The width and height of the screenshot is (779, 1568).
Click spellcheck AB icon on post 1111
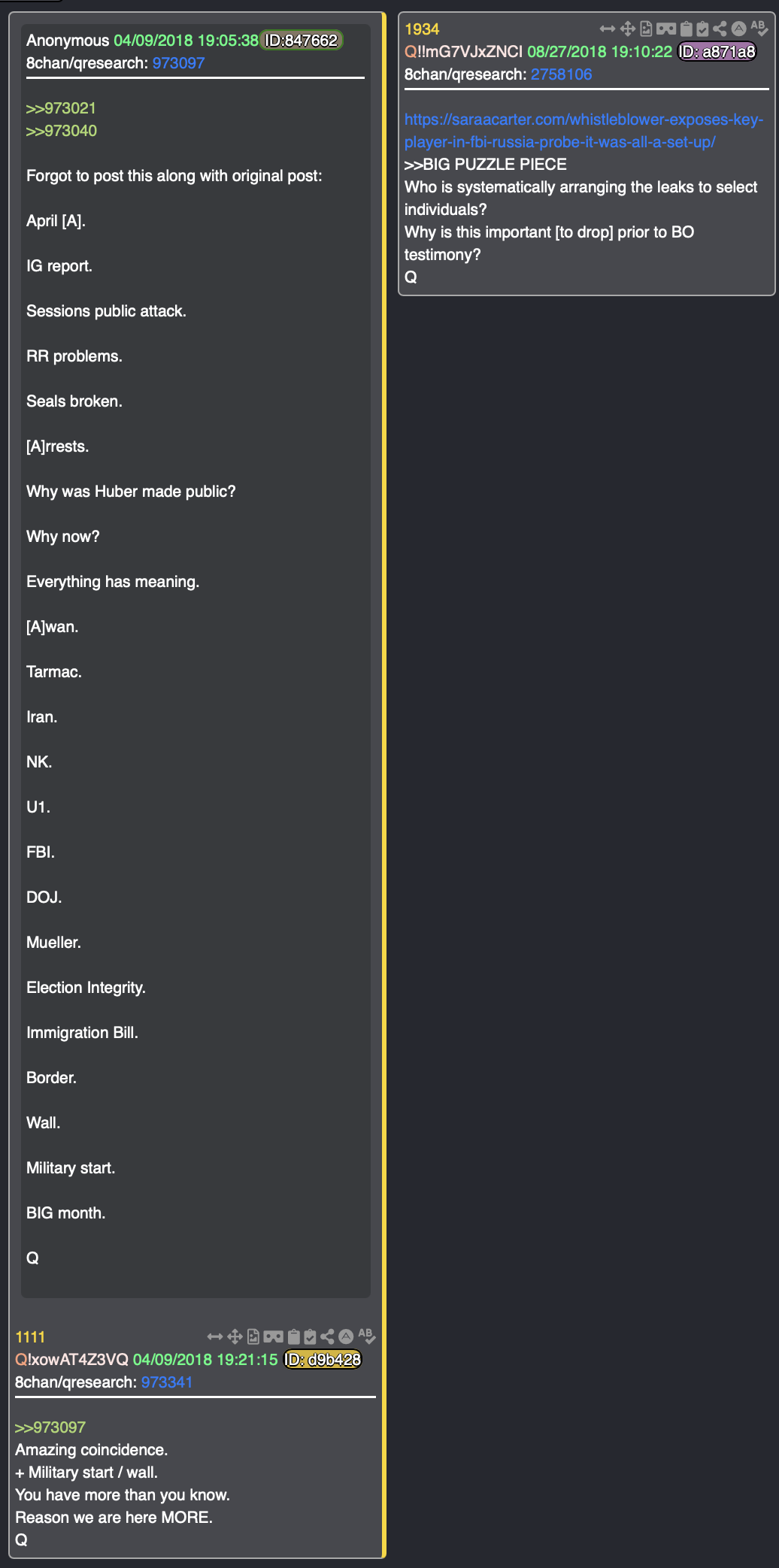(366, 1336)
